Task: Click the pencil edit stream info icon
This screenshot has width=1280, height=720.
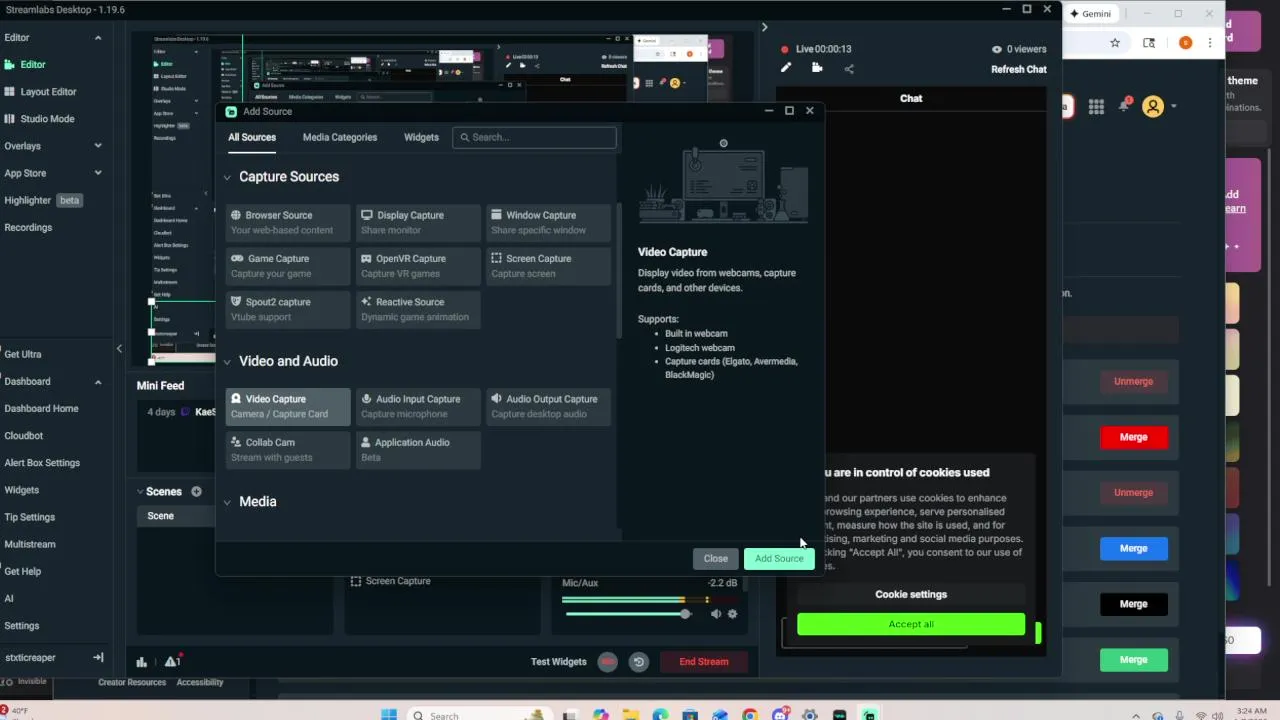Action: (786, 68)
